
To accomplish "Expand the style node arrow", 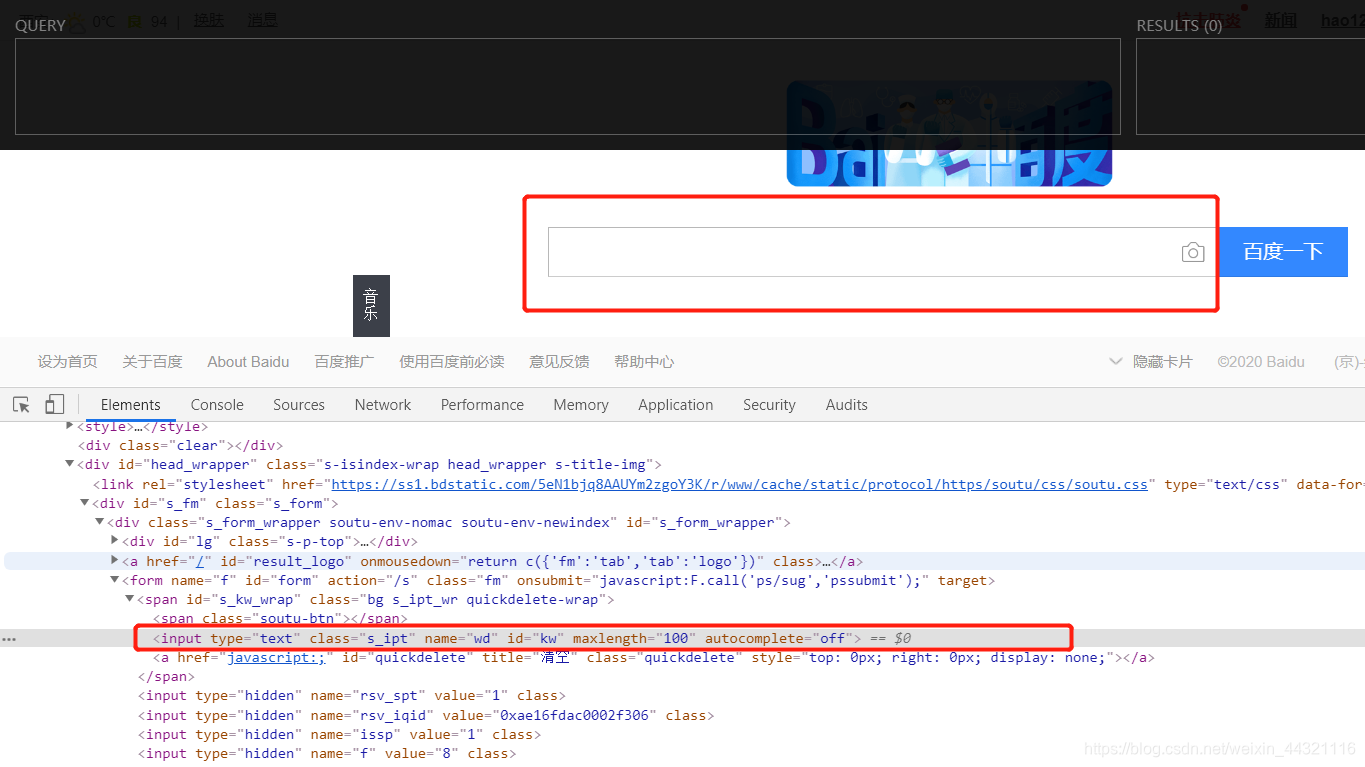I will click(70, 427).
